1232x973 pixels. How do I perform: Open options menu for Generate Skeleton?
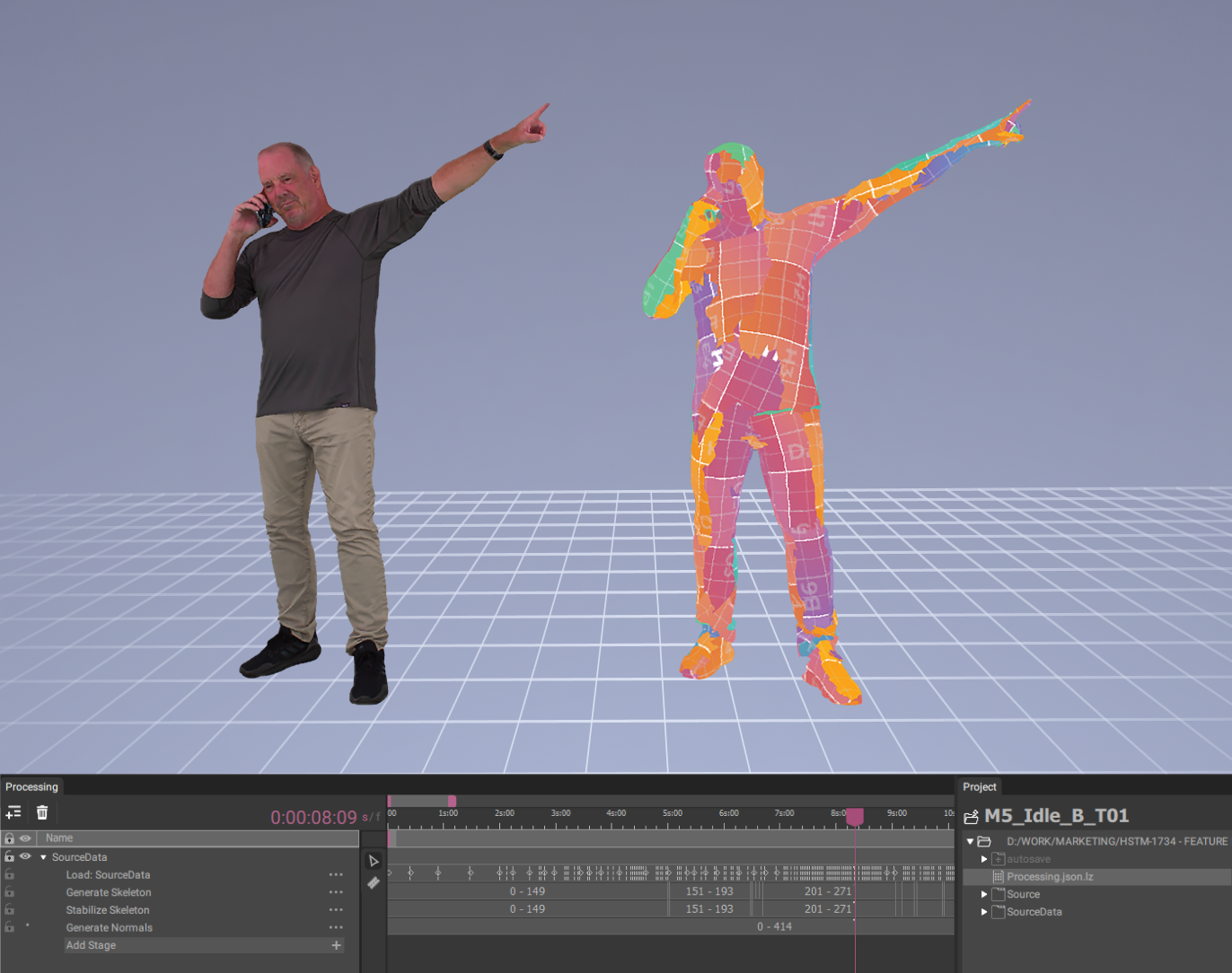(x=336, y=892)
